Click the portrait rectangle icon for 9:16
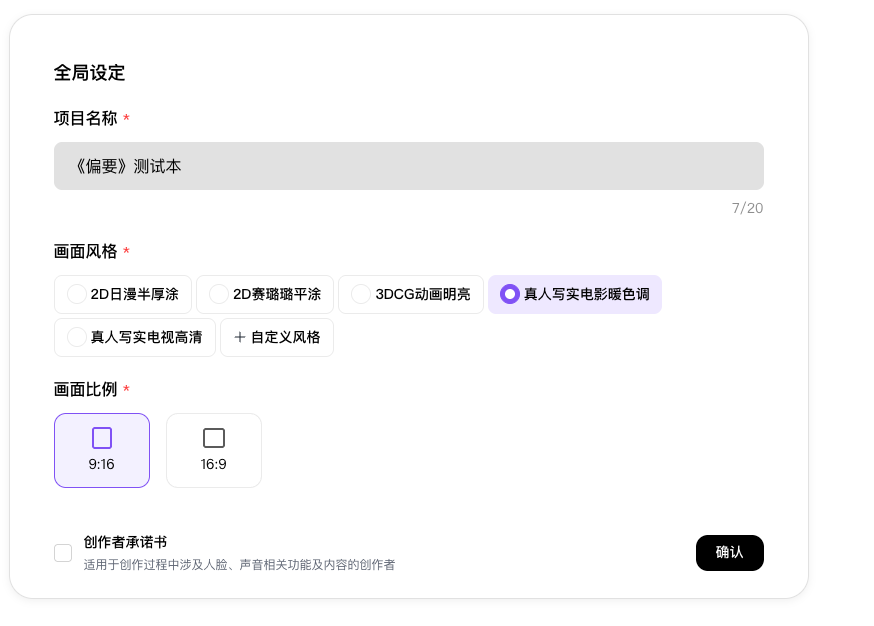874x626 pixels. point(102,438)
